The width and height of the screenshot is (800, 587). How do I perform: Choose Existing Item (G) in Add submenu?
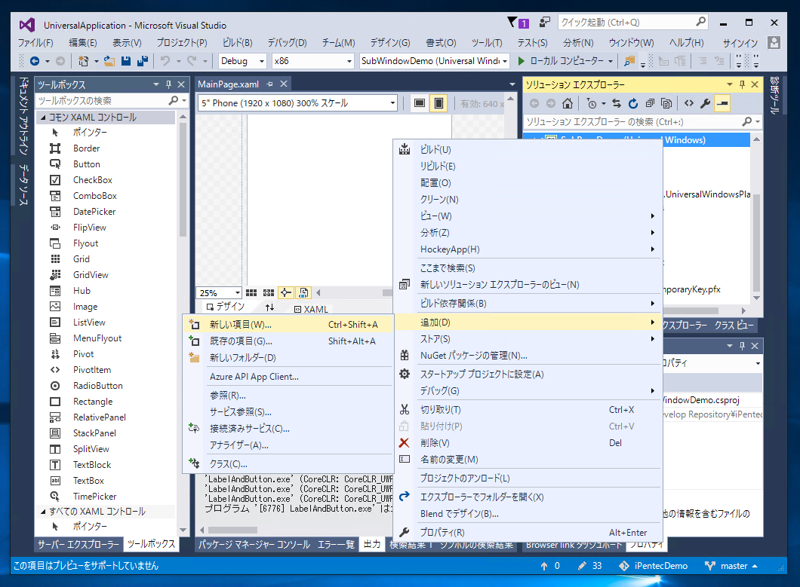[x=288, y=341]
